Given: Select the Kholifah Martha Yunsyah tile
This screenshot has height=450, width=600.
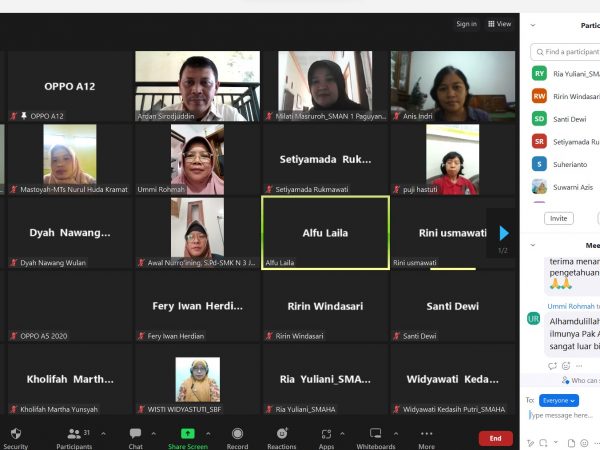Looking at the screenshot, I should pyautogui.click(x=70, y=379).
